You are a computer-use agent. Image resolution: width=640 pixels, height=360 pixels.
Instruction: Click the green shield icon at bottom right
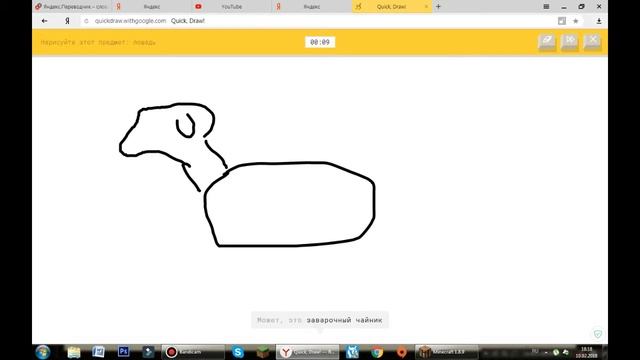pyautogui.click(x=598, y=334)
